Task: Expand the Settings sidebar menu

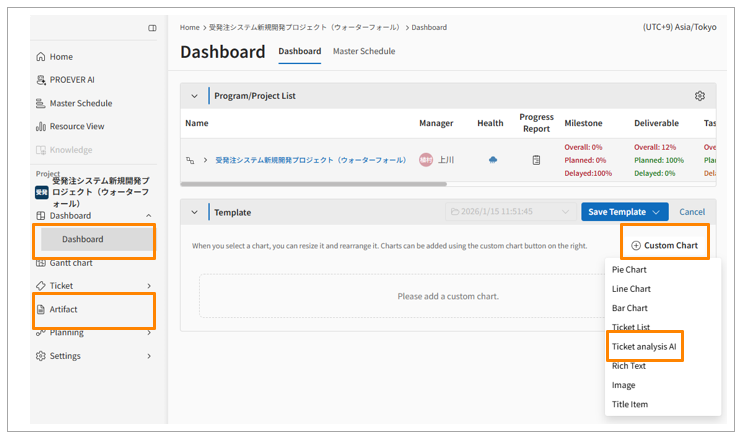Action: click(x=149, y=356)
